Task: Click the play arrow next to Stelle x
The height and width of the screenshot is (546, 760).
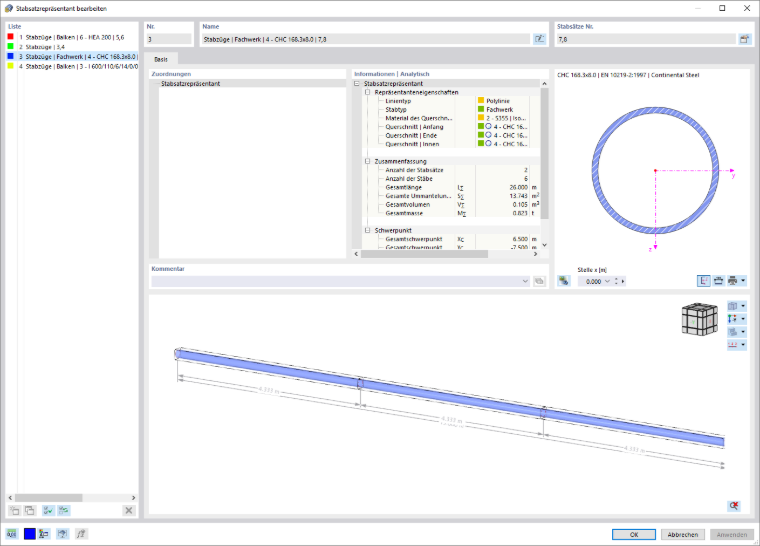Action: (623, 281)
